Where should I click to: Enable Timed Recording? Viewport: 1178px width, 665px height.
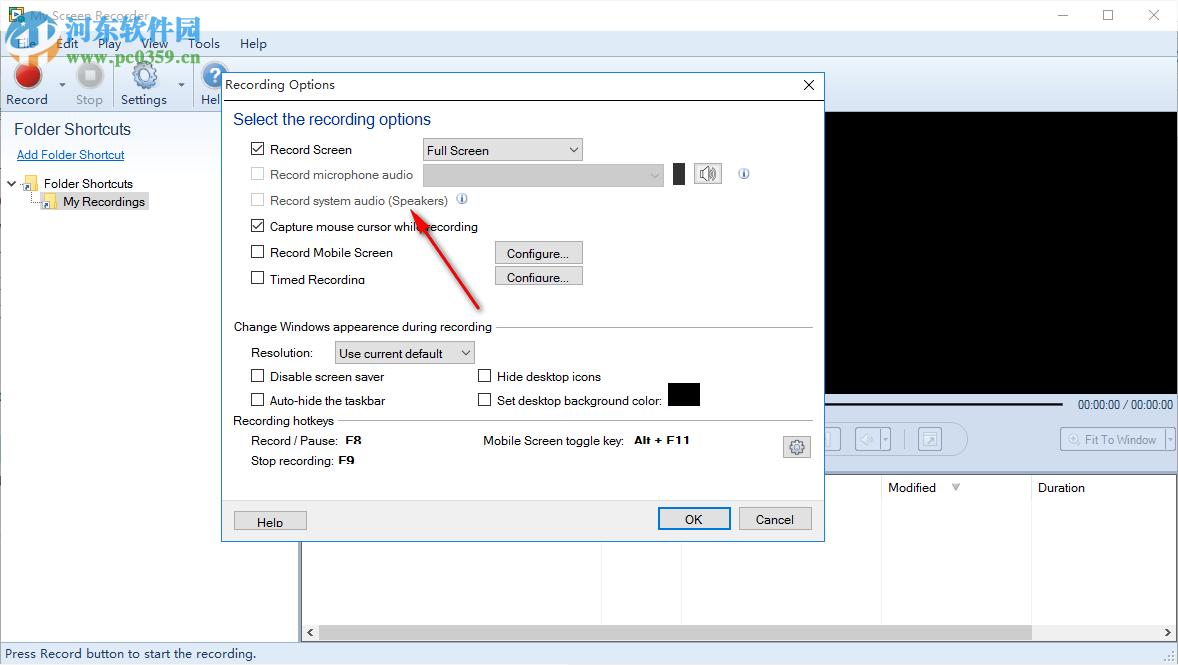coord(257,278)
